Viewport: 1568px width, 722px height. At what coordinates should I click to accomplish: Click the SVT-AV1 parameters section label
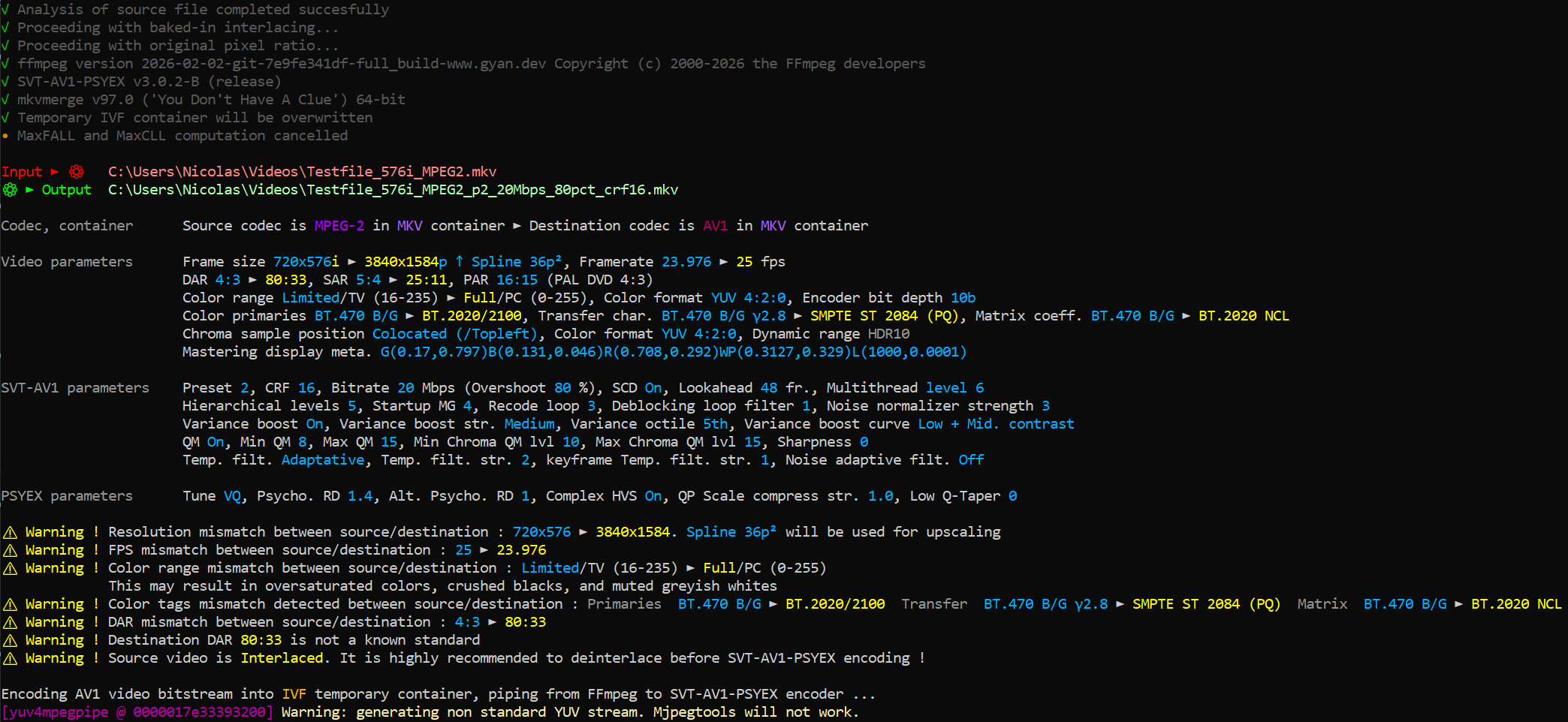tap(75, 388)
